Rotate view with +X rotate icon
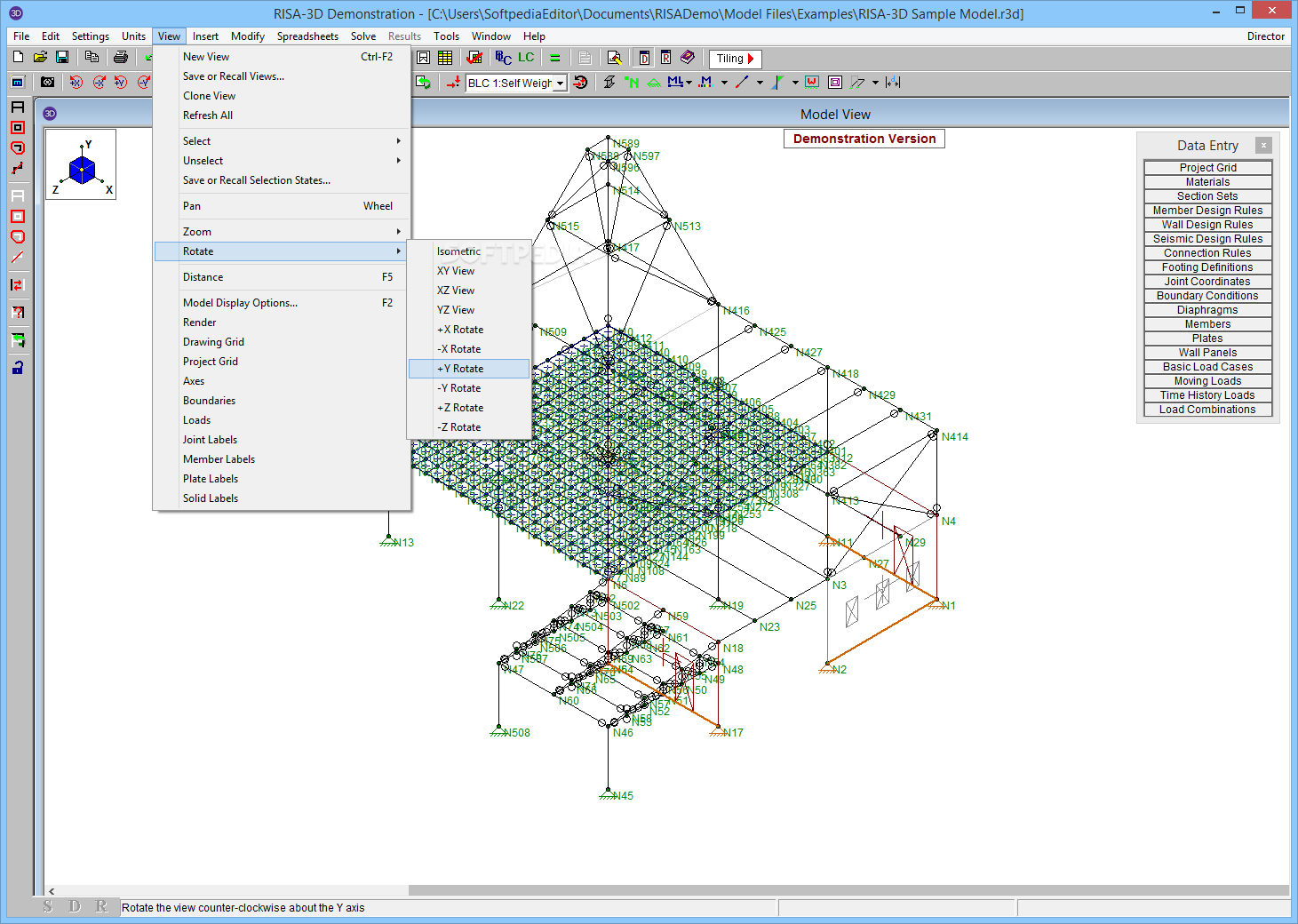 (x=76, y=82)
